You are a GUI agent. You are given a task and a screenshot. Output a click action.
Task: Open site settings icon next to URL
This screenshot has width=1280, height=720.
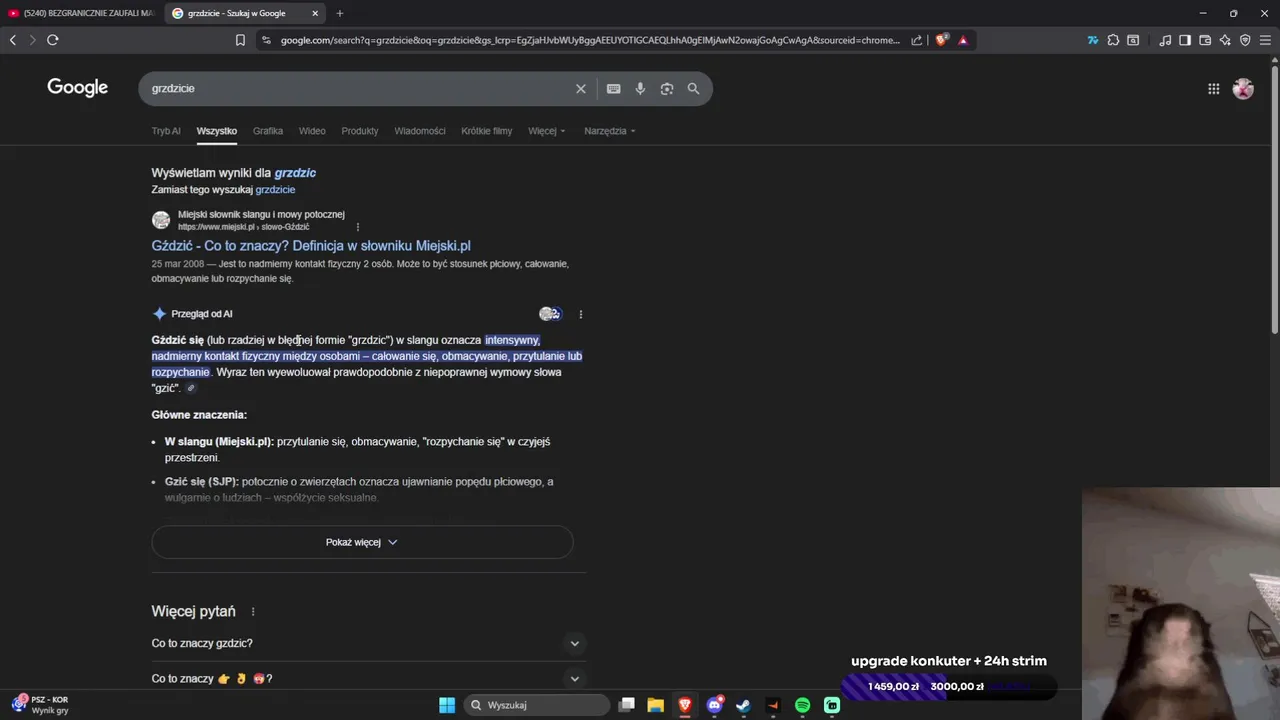[265, 40]
